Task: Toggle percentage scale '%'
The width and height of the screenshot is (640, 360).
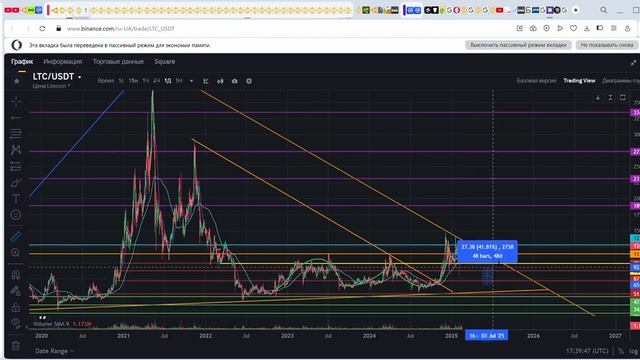Action: click(621, 351)
